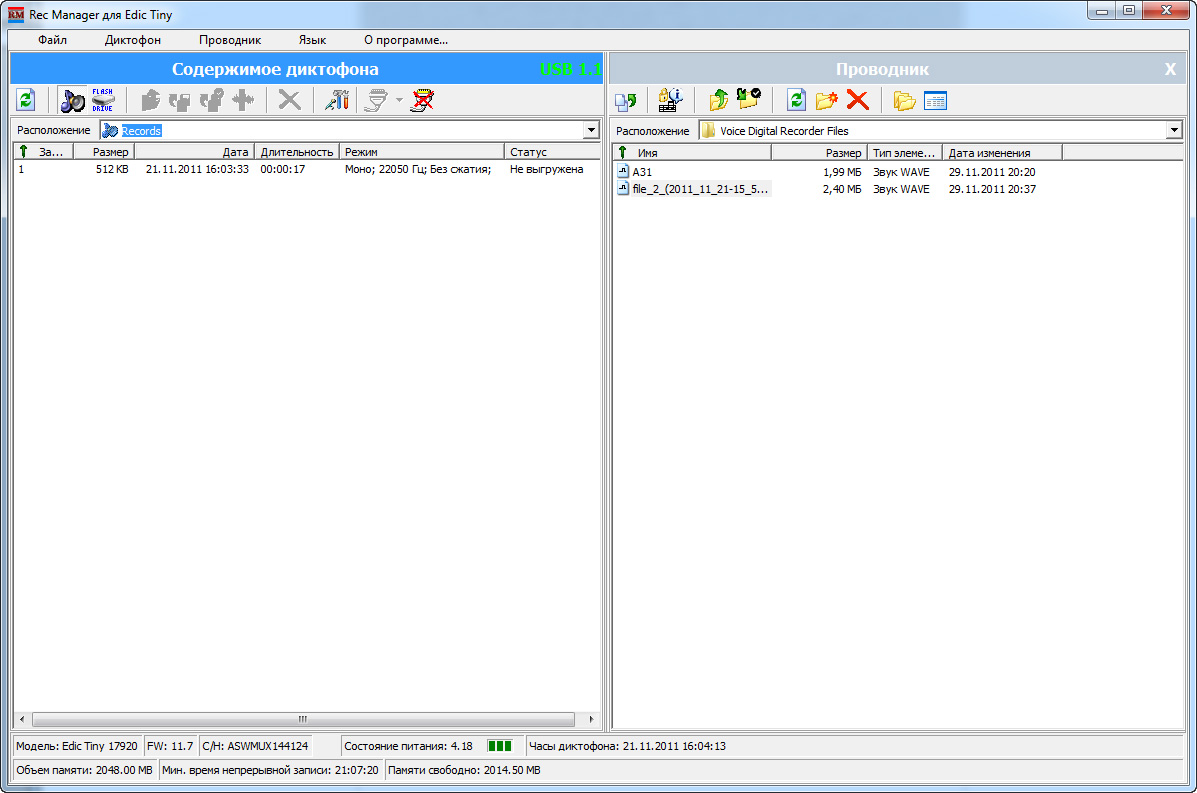The image size is (1197, 793).
Task: Open the Язык menu
Action: pyautogui.click(x=312, y=40)
